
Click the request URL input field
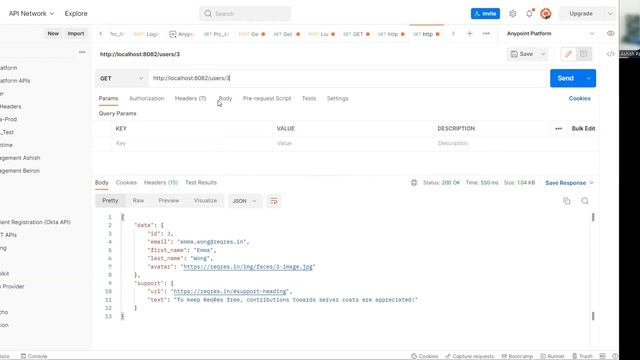[x=347, y=78]
